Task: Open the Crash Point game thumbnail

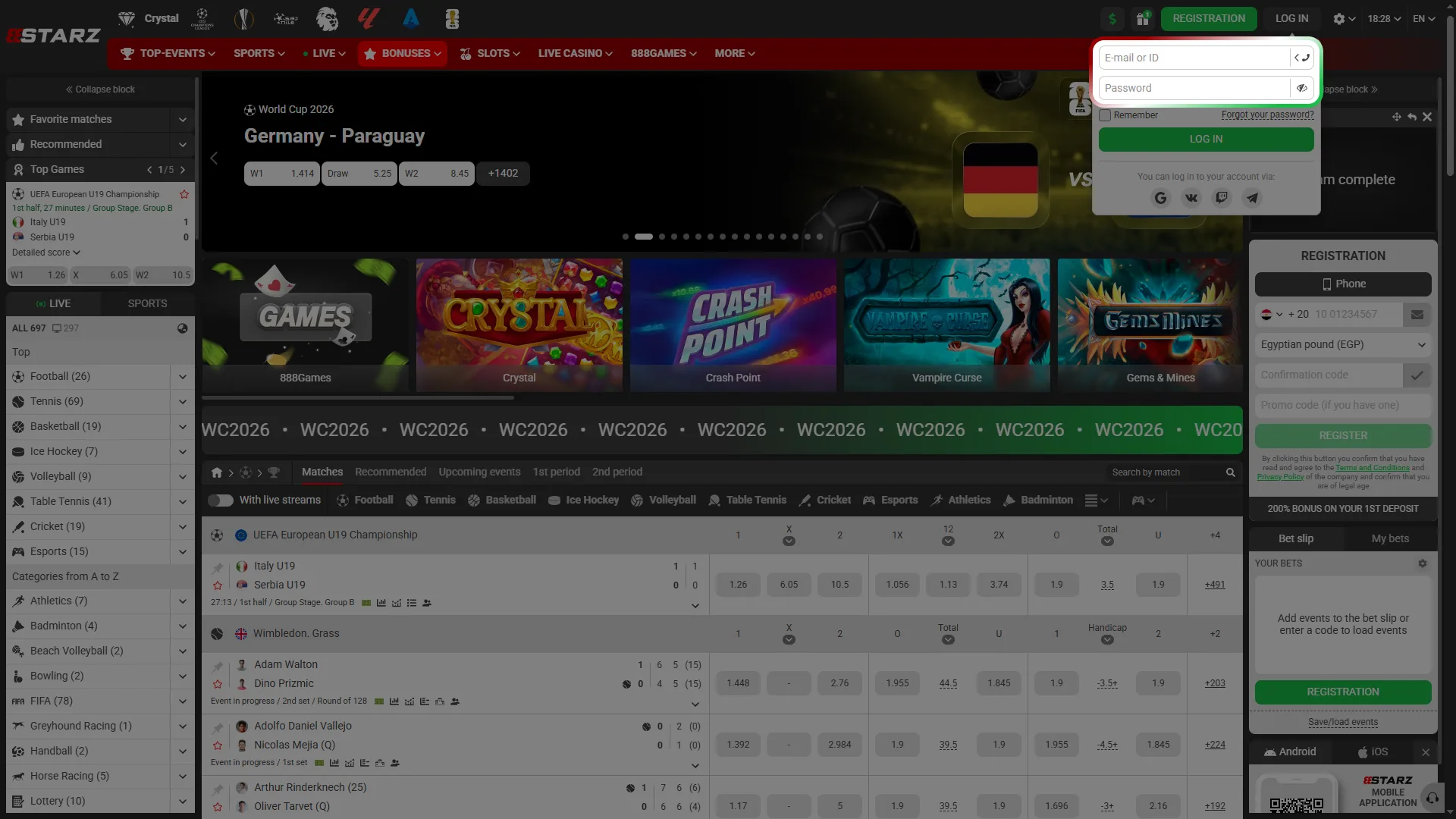Action: tap(733, 325)
